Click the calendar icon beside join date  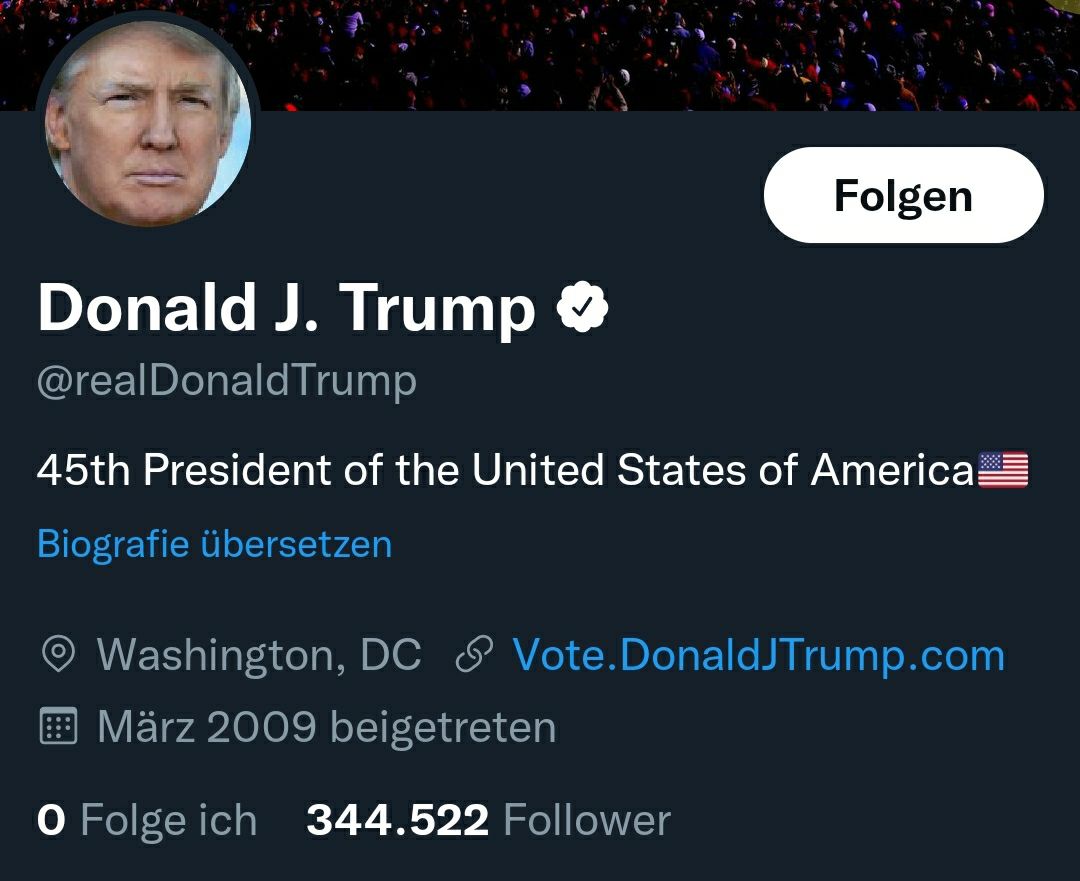click(58, 727)
